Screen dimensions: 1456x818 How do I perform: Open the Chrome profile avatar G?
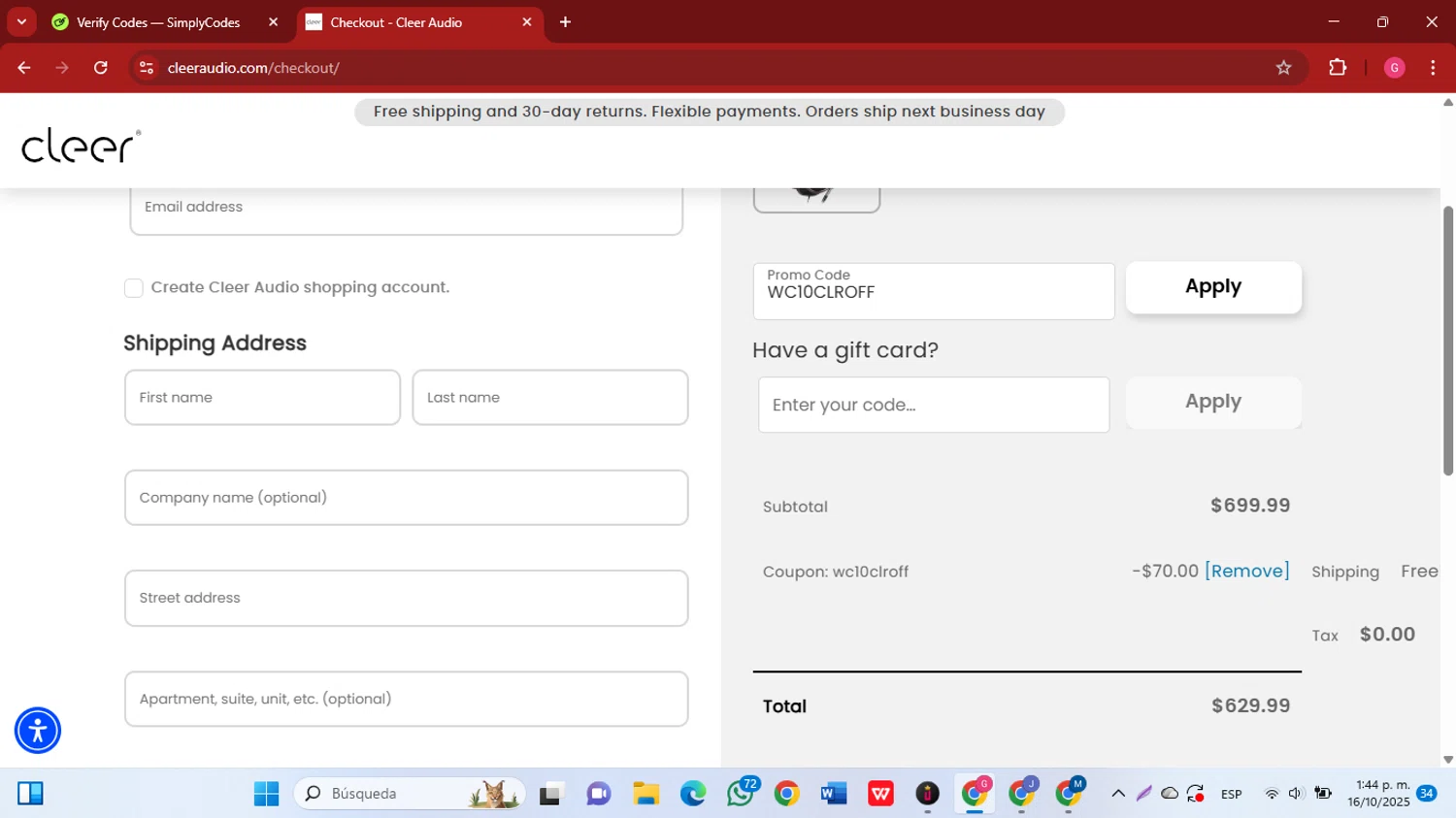tap(1394, 68)
